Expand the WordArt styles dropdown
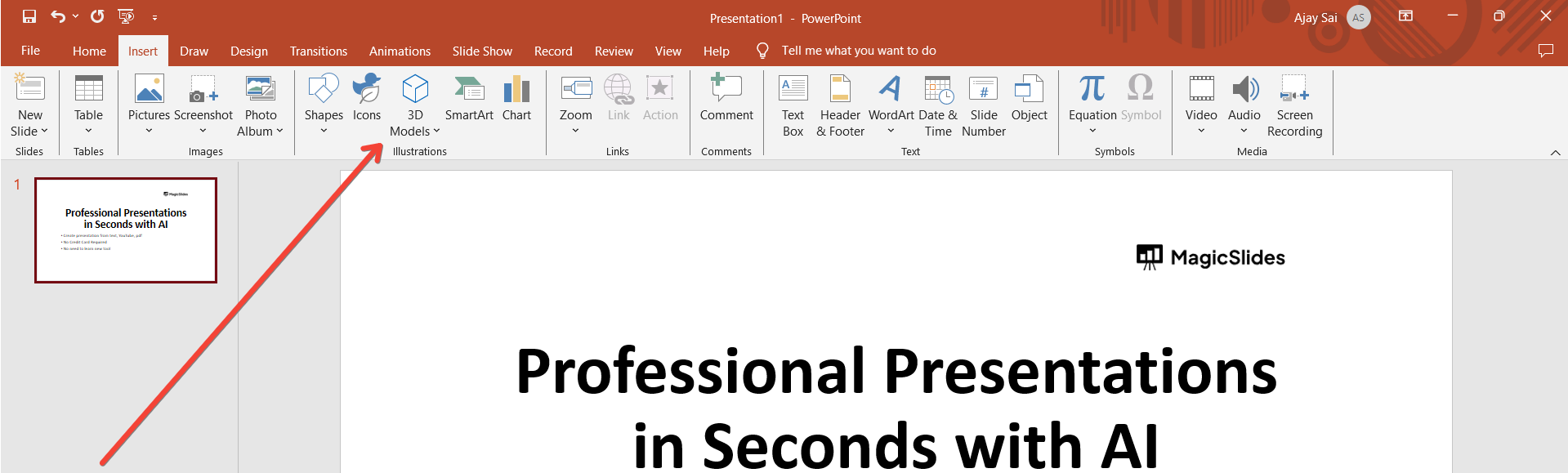This screenshot has height=473, width=1568. (891, 131)
